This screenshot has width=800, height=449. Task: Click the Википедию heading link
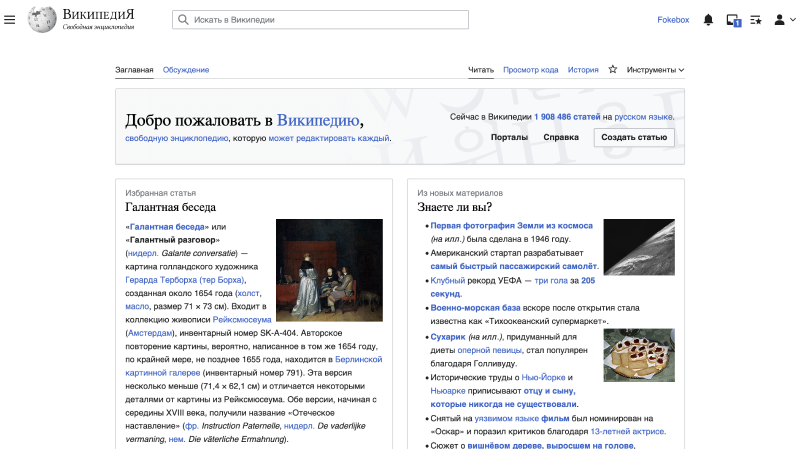pyautogui.click(x=318, y=120)
